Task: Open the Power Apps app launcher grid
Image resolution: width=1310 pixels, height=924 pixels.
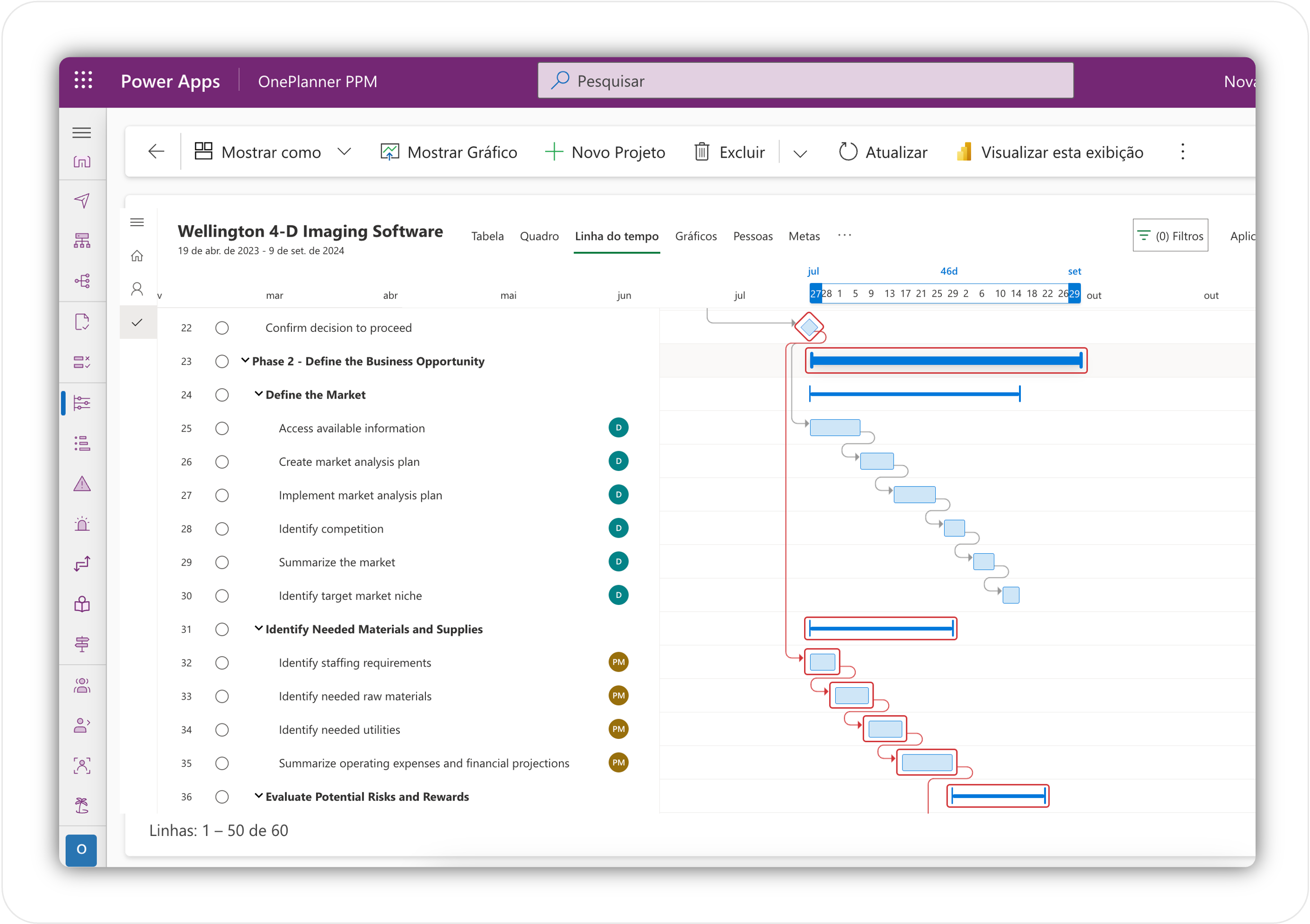Action: click(83, 80)
